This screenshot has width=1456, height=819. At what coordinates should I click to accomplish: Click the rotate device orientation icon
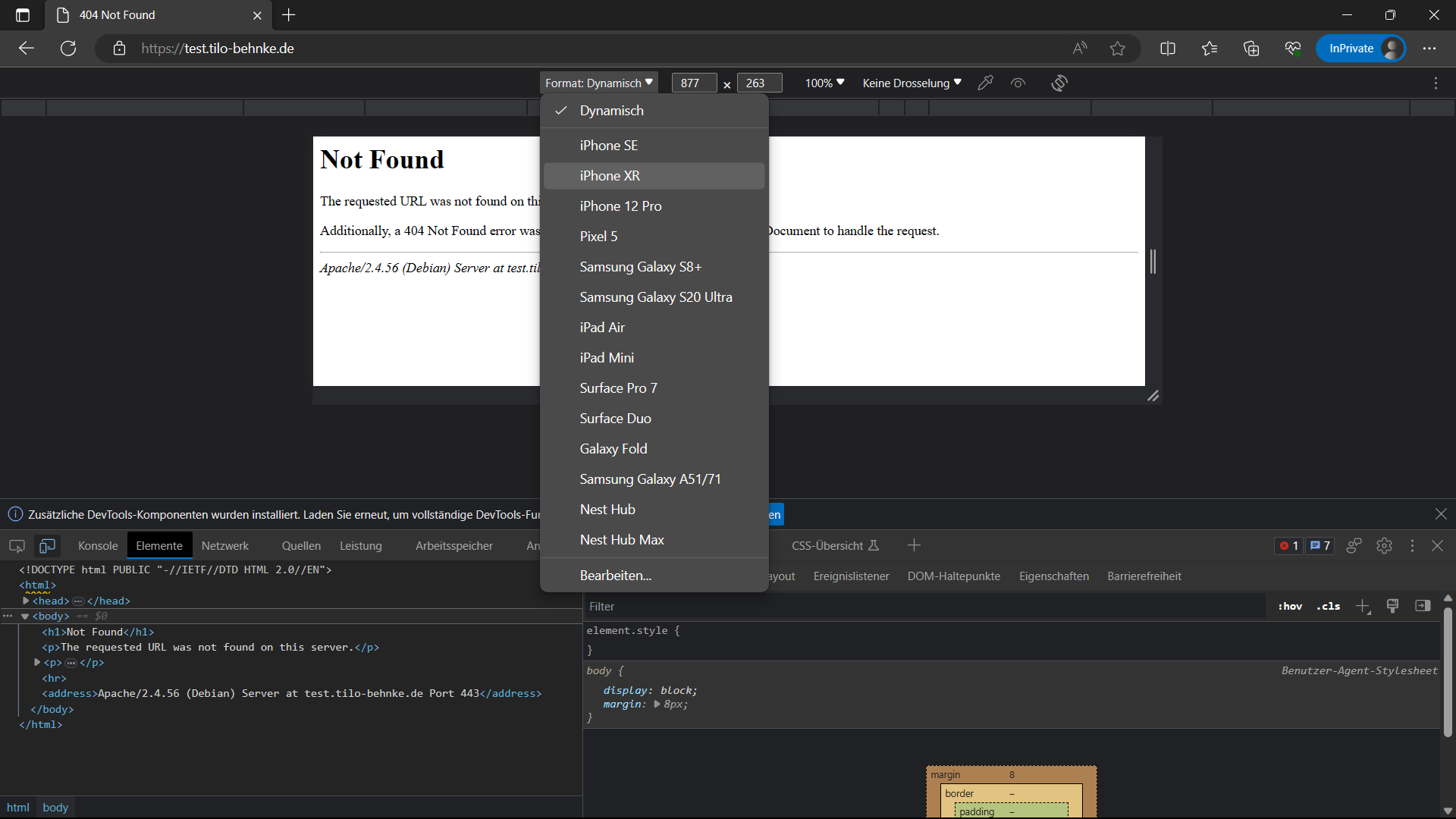coord(1059,83)
